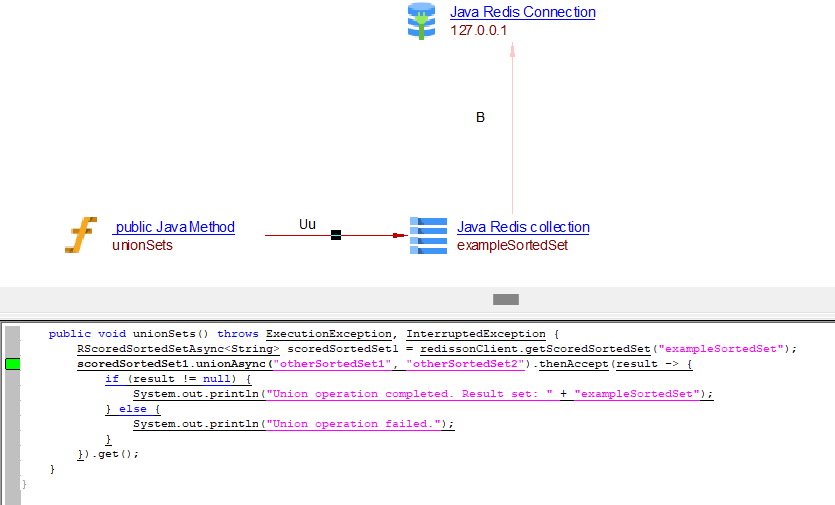The width and height of the screenshot is (835, 505).
Task: Select the black square on the Uu link
Action: pos(336,235)
